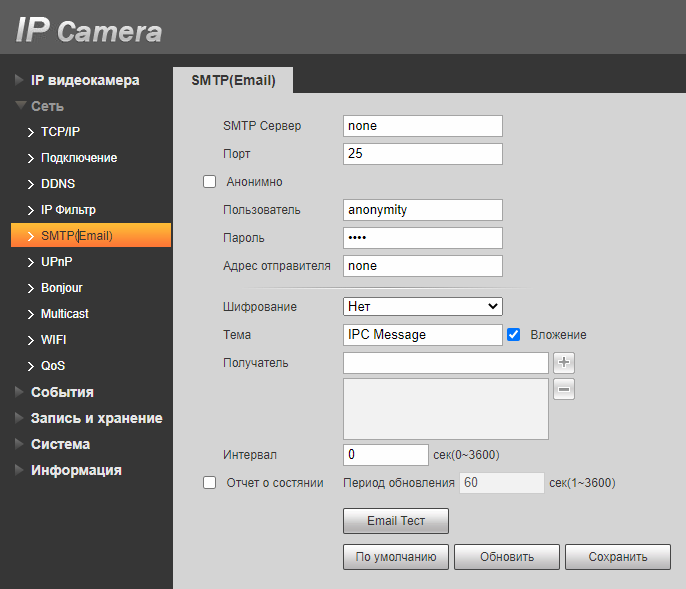This screenshot has height=589, width=686.
Task: Select the SMTP(Email) tab
Action: point(233,80)
